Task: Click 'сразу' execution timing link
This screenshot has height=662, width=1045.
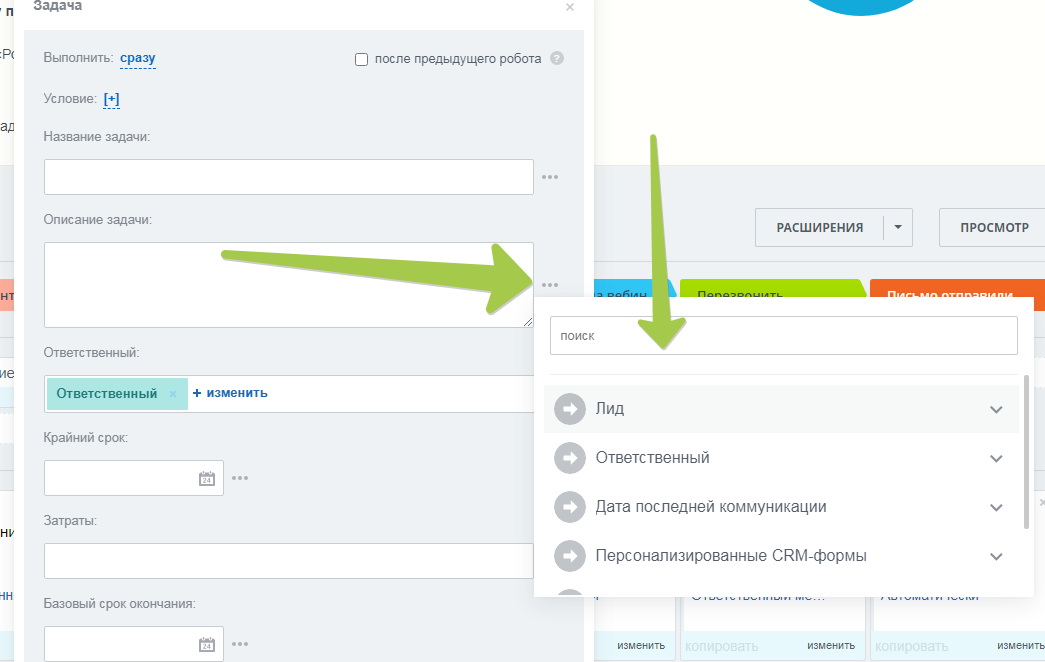Action: pyautogui.click(x=138, y=59)
